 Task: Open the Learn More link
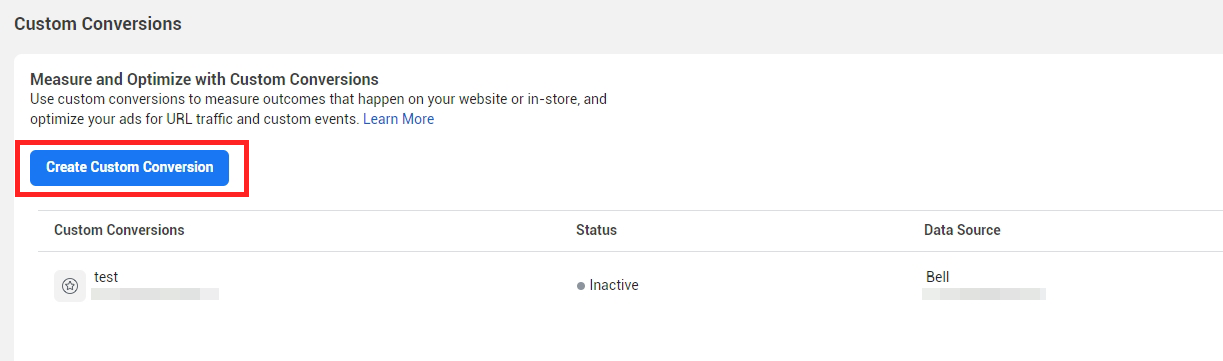pos(398,119)
